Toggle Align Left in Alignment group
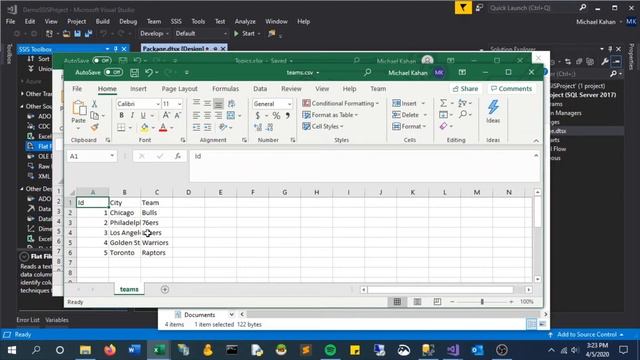This screenshot has width=640, height=360. (x=196, y=116)
